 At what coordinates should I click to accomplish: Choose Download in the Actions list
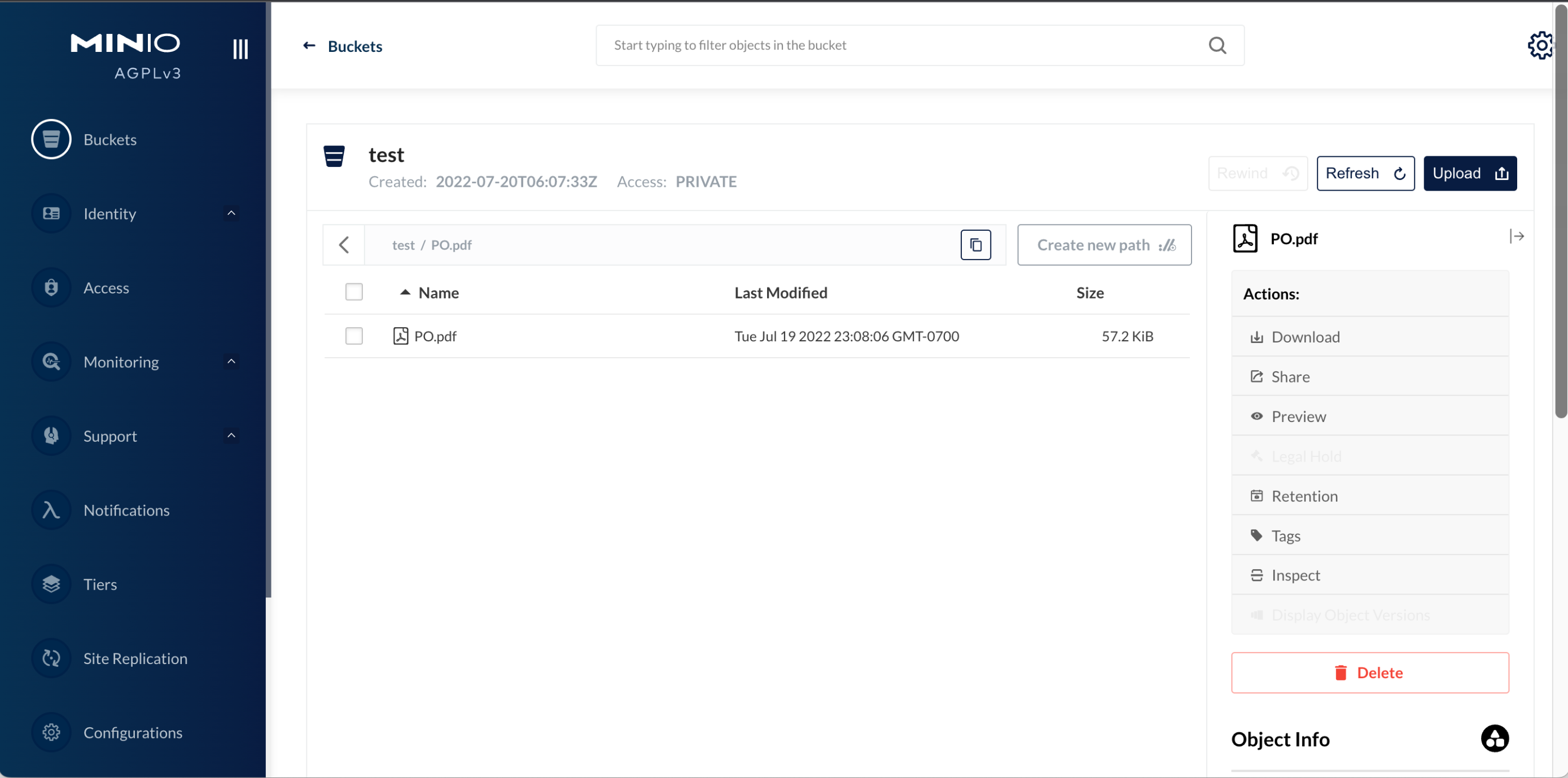1305,336
